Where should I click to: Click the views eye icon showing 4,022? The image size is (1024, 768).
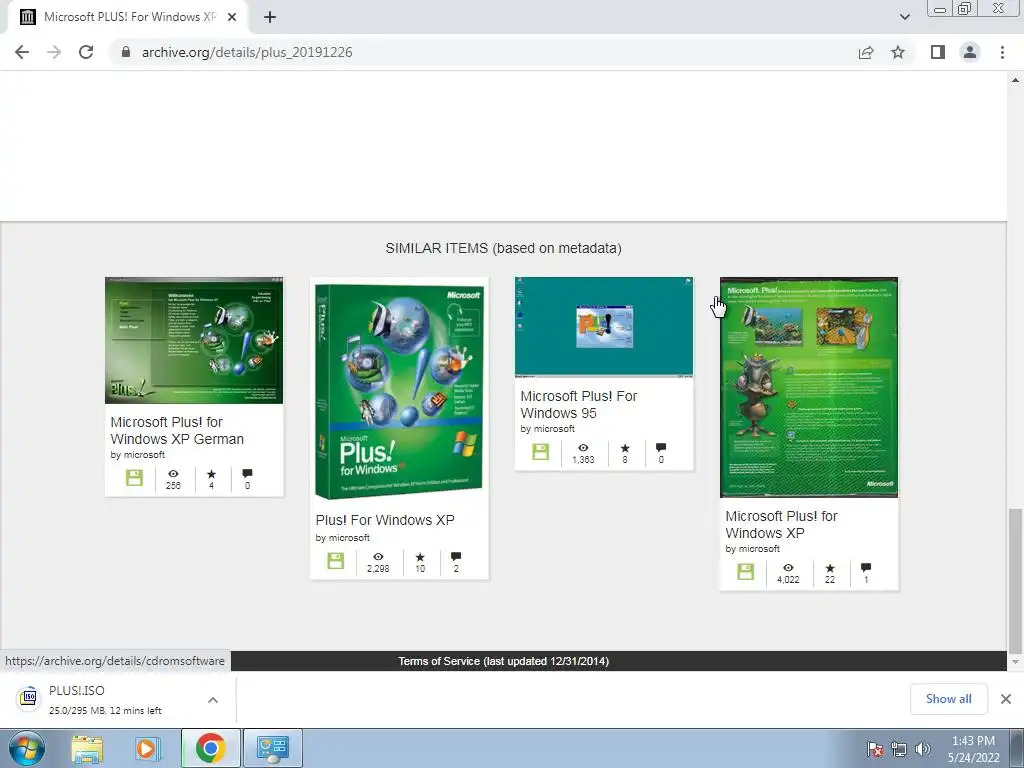click(x=788, y=568)
